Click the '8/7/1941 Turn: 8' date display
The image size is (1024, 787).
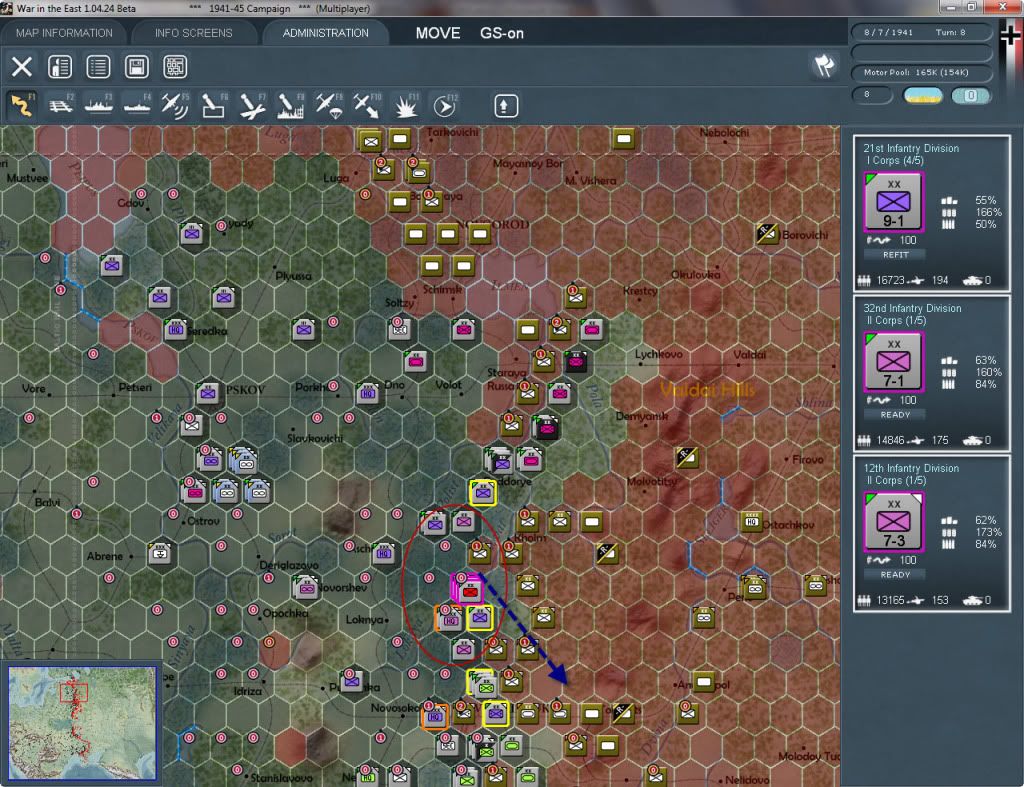coord(921,32)
